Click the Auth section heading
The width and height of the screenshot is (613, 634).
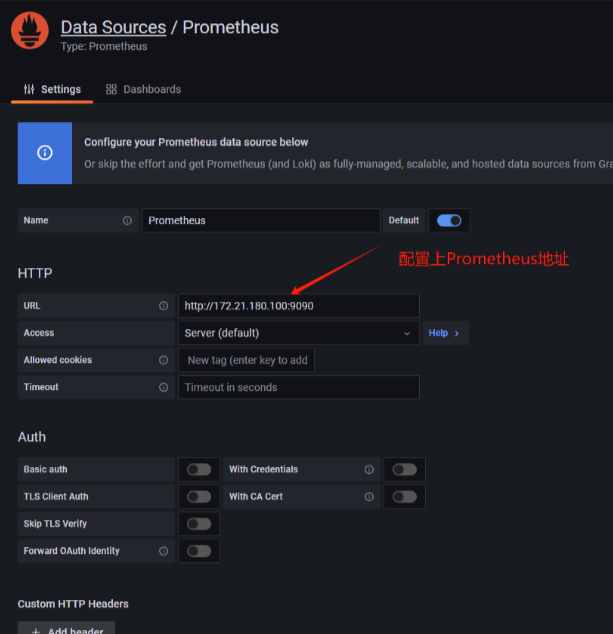(x=32, y=437)
